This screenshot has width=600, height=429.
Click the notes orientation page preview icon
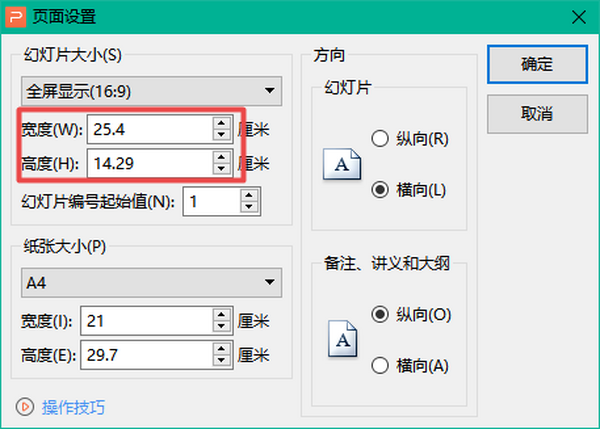coord(343,339)
